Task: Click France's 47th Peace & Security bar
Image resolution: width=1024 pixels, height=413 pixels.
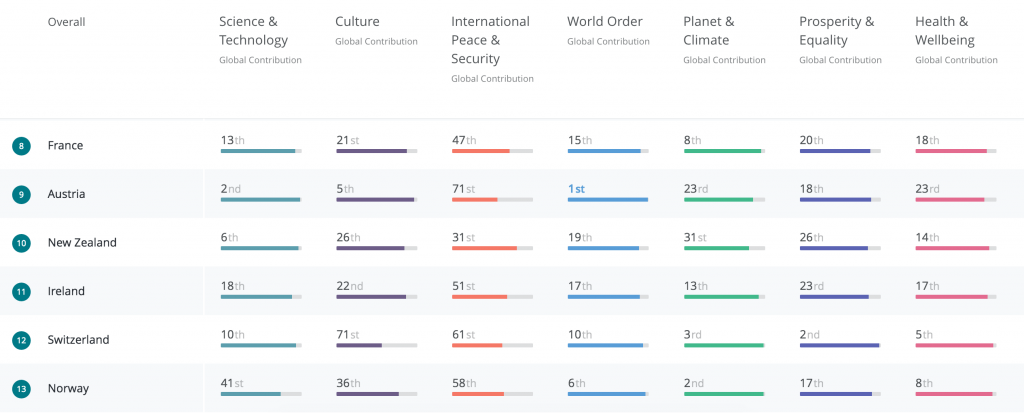Action: click(492, 151)
